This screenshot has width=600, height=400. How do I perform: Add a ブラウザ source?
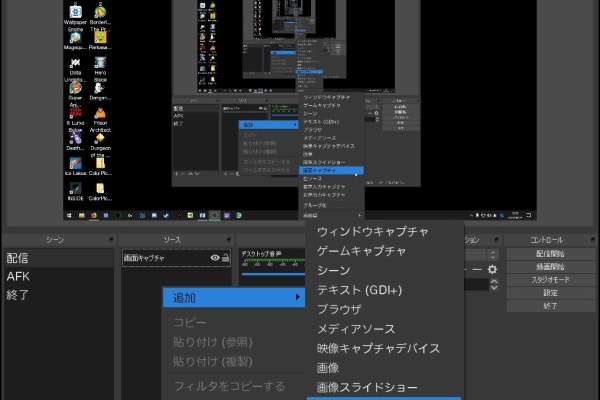[x=339, y=309]
